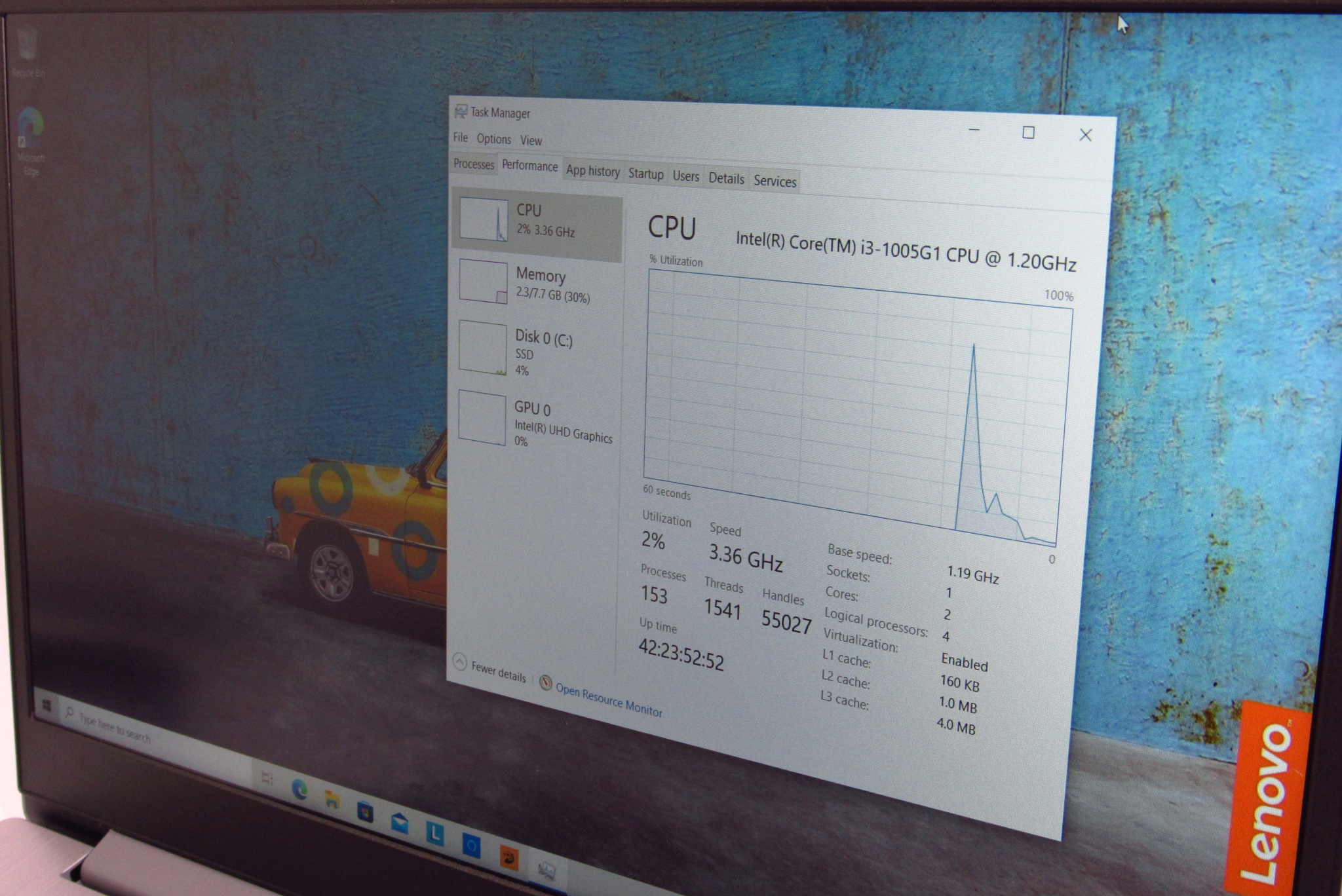Switch to the Services tab
The height and width of the screenshot is (896, 1342).
coord(775,181)
